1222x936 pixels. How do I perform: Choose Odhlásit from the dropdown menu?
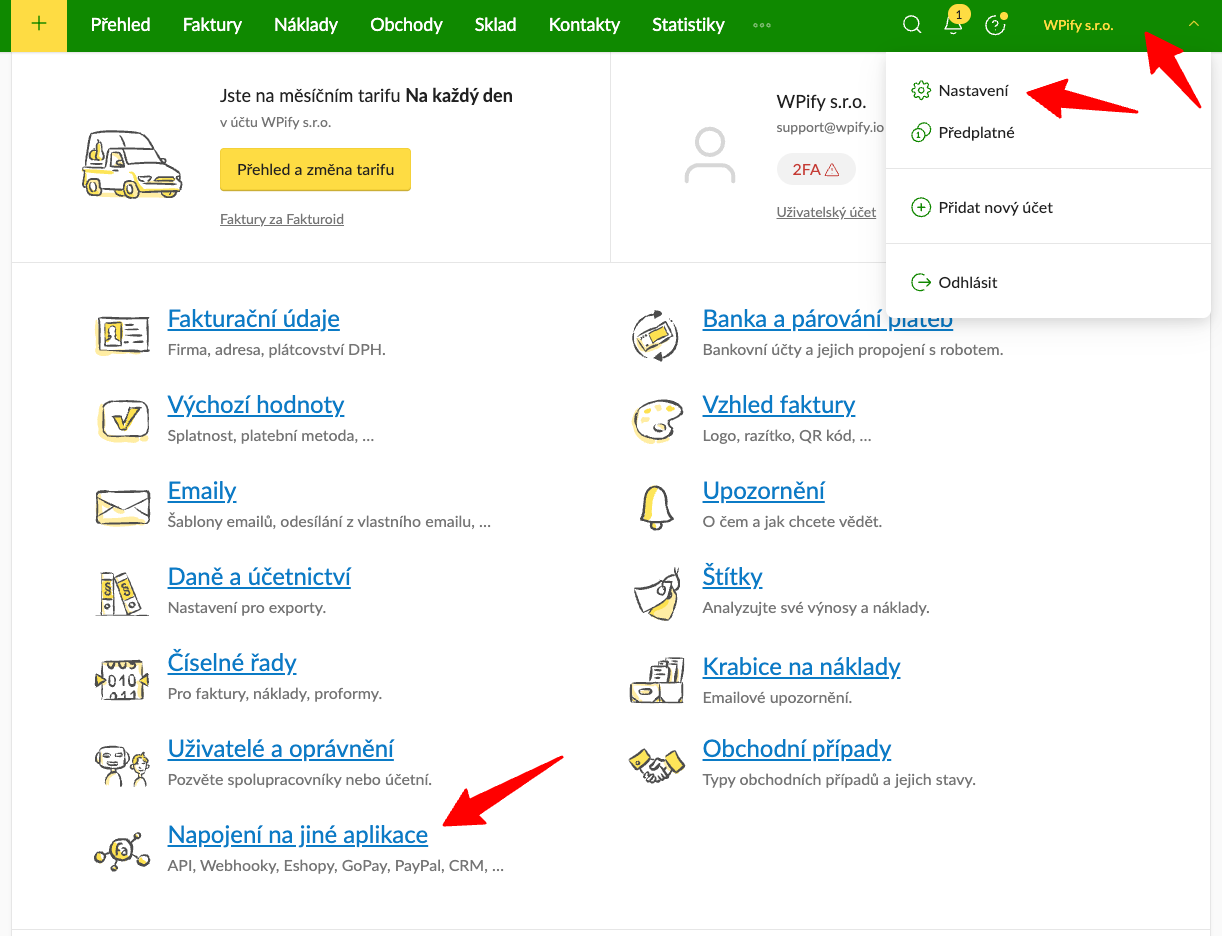967,283
